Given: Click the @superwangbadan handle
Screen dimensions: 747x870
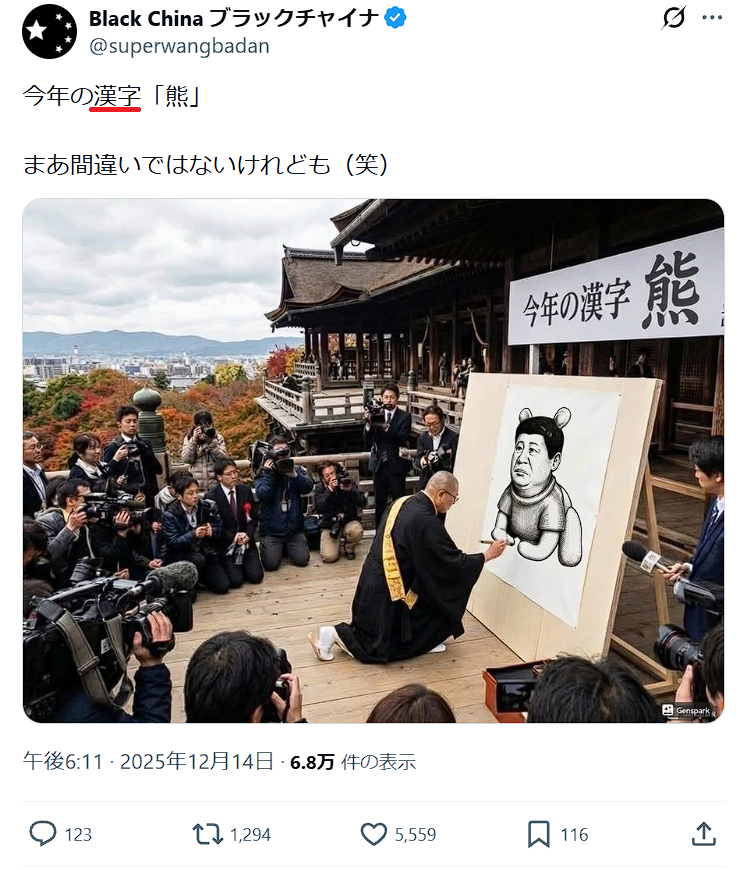Looking at the screenshot, I should pos(179,46).
